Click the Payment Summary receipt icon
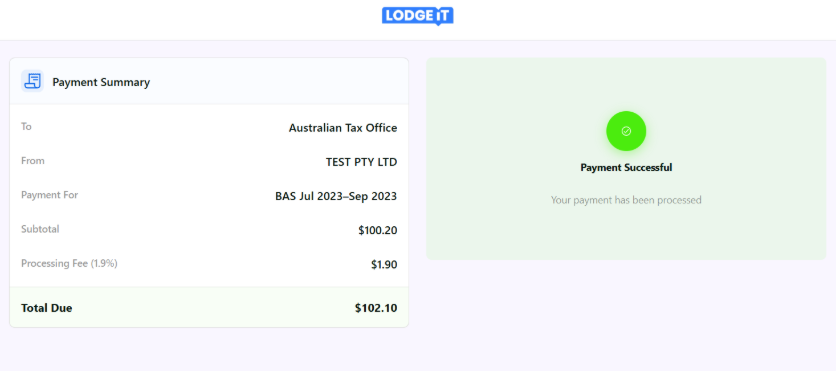837x372 pixels. 33,81
